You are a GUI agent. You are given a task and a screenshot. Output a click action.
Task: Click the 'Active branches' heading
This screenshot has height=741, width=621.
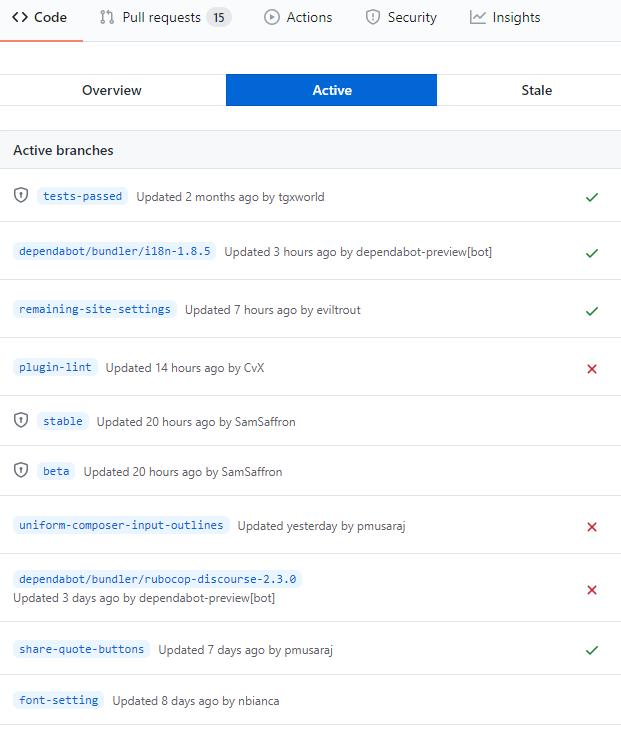(x=63, y=150)
